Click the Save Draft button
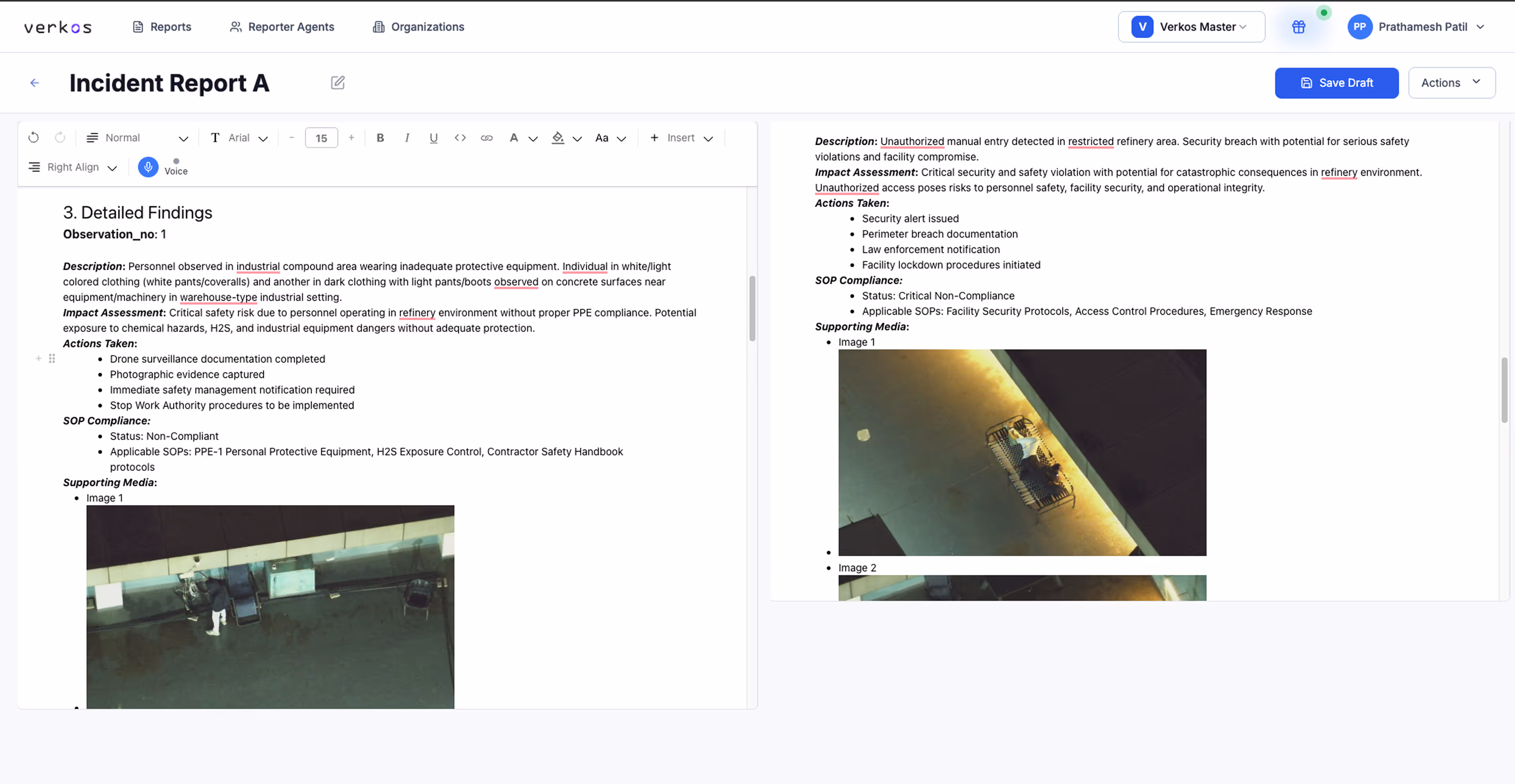 tap(1336, 83)
